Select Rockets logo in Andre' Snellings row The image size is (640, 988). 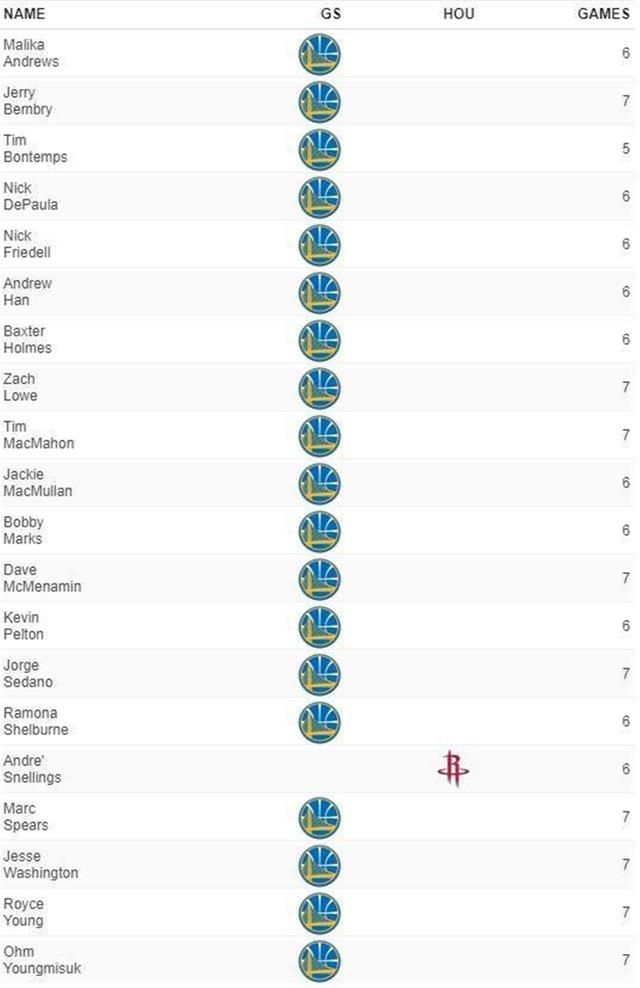point(453,769)
